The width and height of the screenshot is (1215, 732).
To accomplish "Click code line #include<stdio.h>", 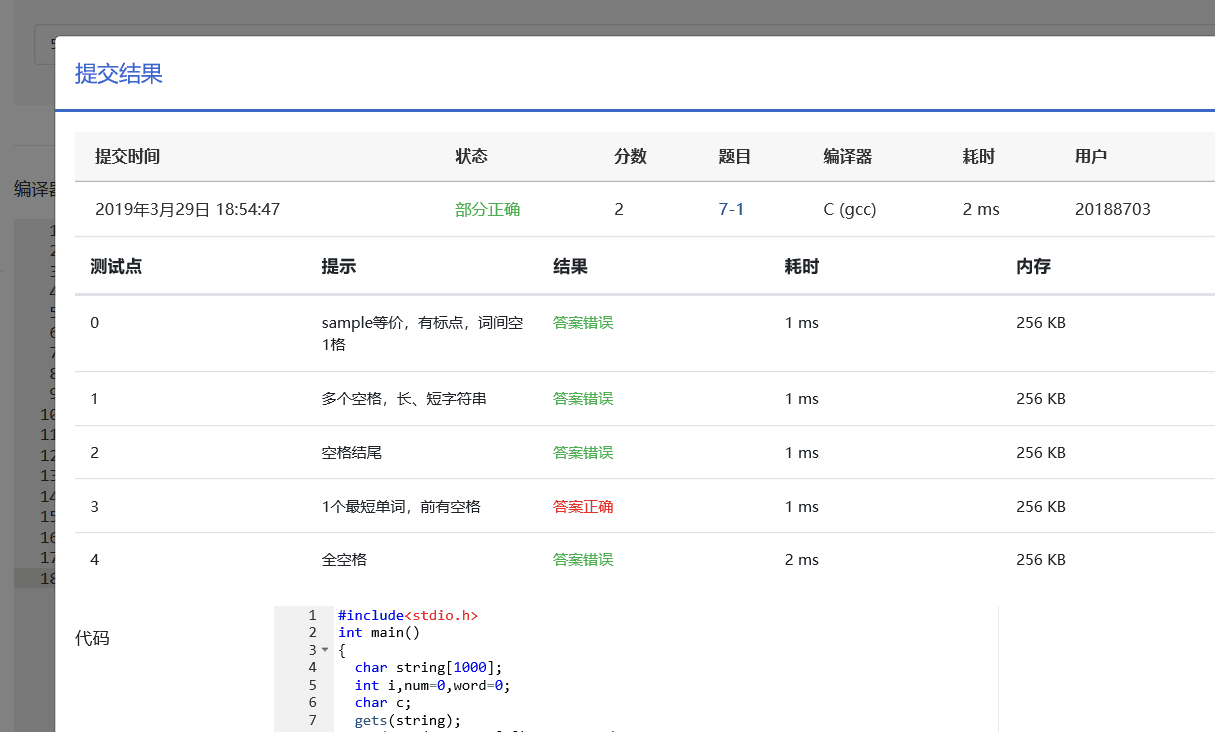I will (408, 615).
